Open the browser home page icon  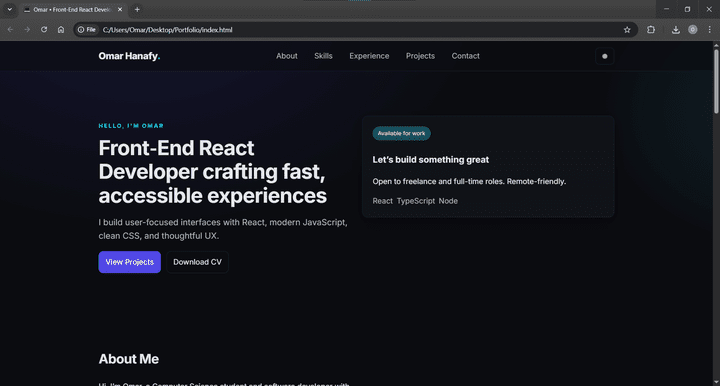click(61, 29)
